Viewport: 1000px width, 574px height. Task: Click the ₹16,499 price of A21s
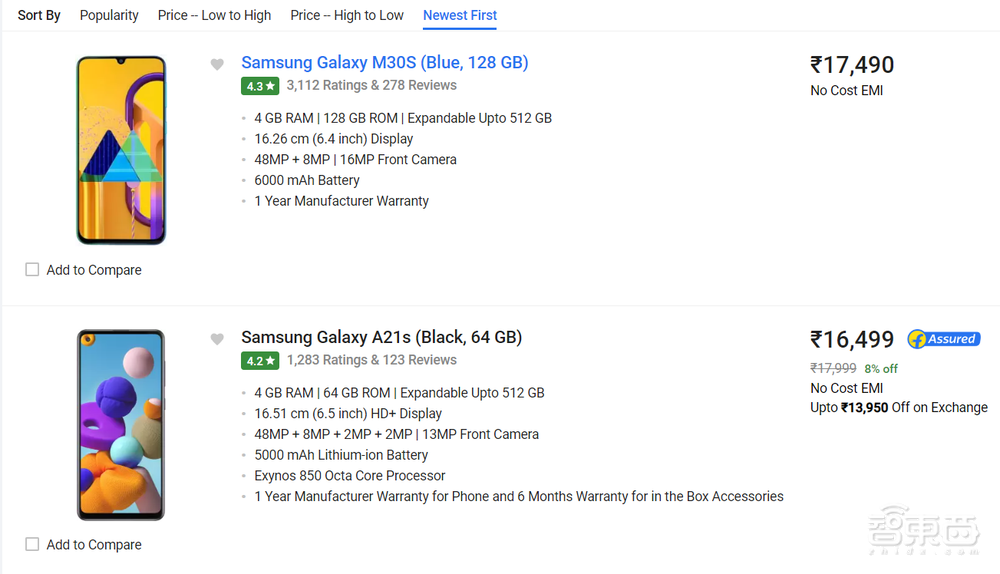pyautogui.click(x=852, y=340)
